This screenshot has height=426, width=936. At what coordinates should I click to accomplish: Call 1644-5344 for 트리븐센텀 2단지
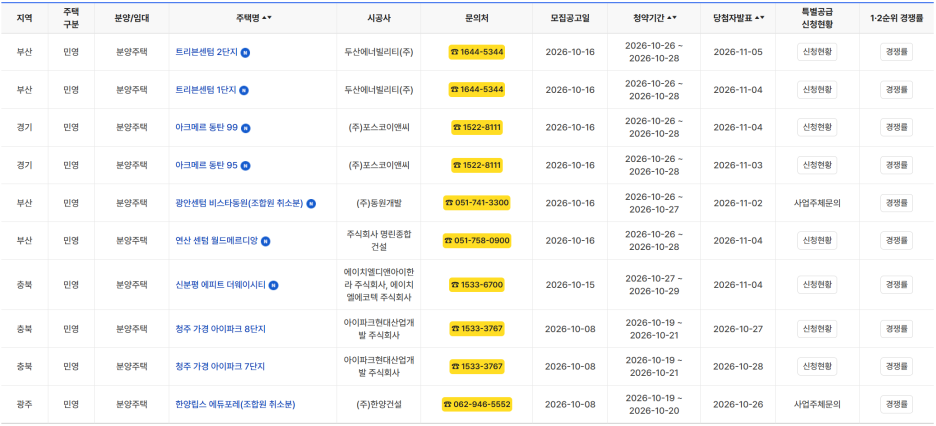477,52
